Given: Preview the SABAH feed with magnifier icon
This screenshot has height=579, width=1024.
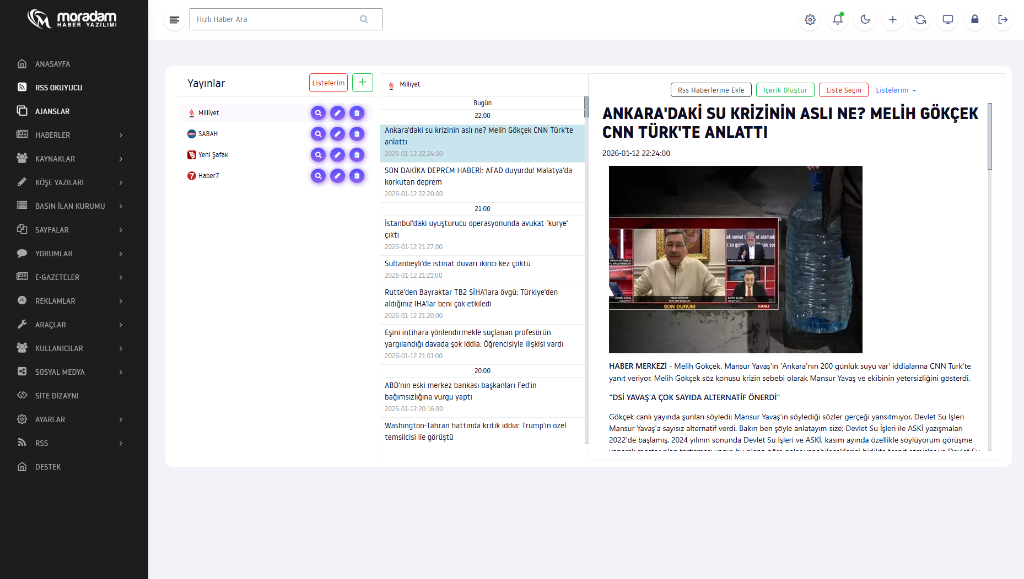Looking at the screenshot, I should 318,134.
